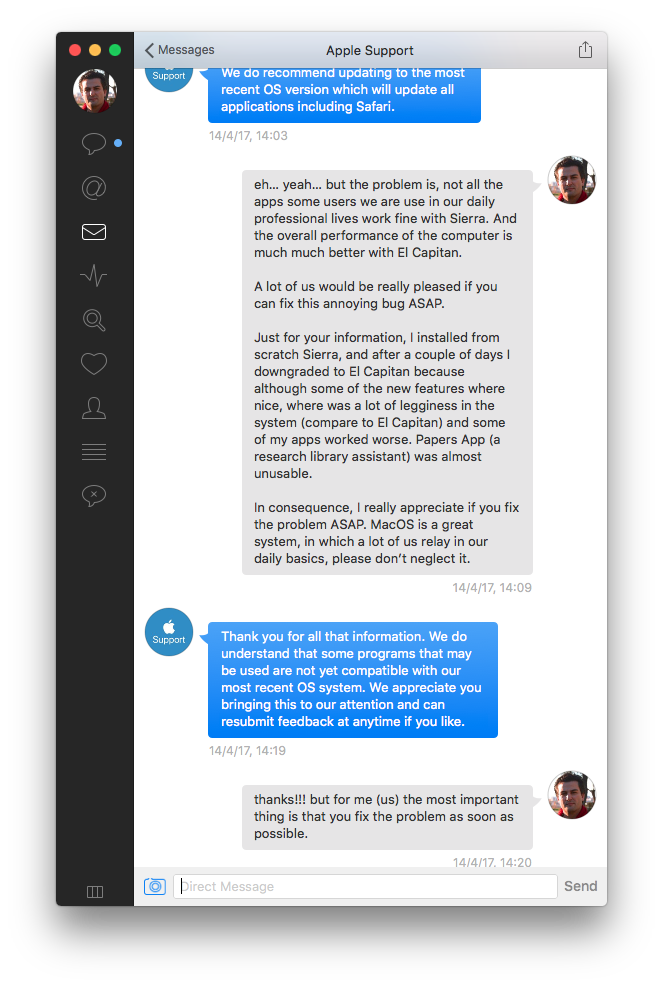Image resolution: width=663 pixels, height=986 pixels.
Task: Open the Home timeline speech bubble icon
Action: (x=94, y=143)
